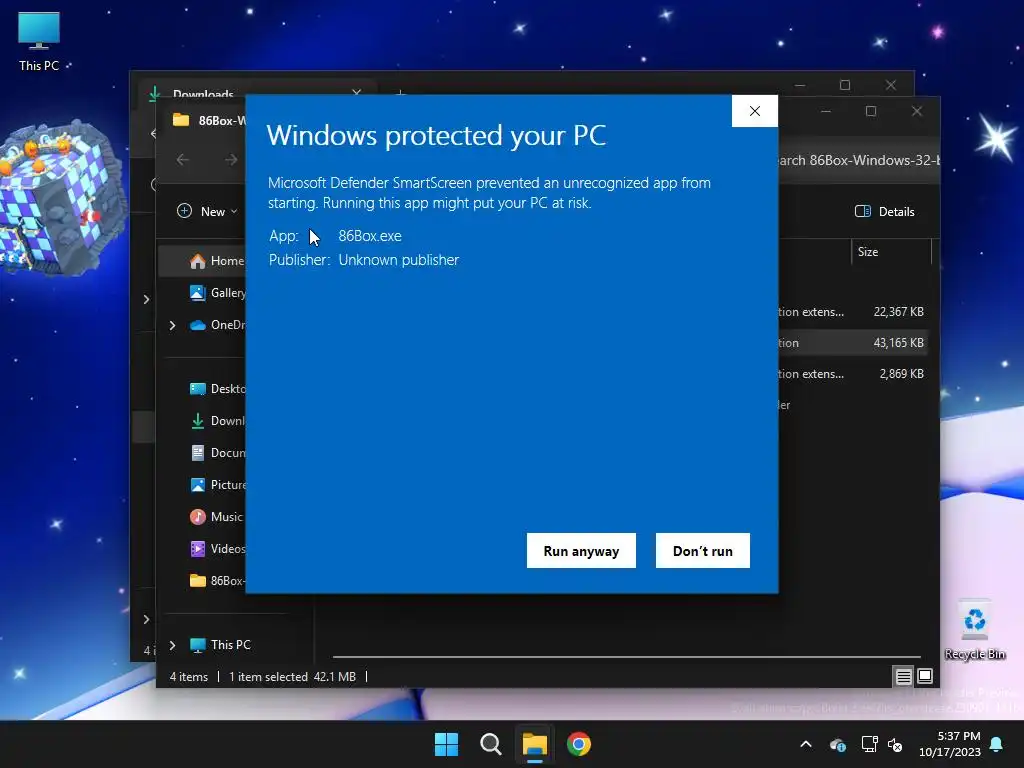
Task: Open Videos in the navigation pane
Action: [217, 549]
